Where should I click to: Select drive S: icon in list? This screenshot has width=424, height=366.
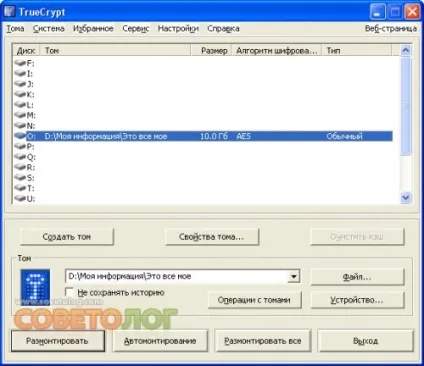[20, 178]
